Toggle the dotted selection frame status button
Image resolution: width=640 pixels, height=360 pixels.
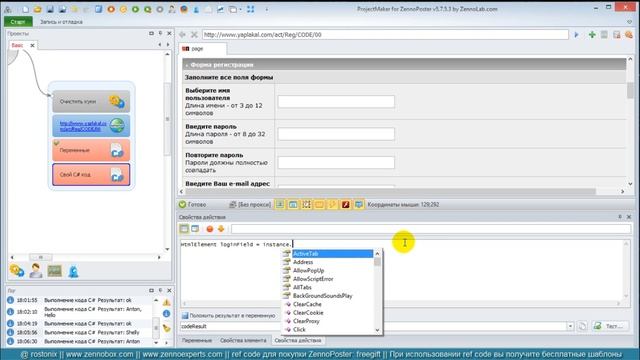click(306, 204)
